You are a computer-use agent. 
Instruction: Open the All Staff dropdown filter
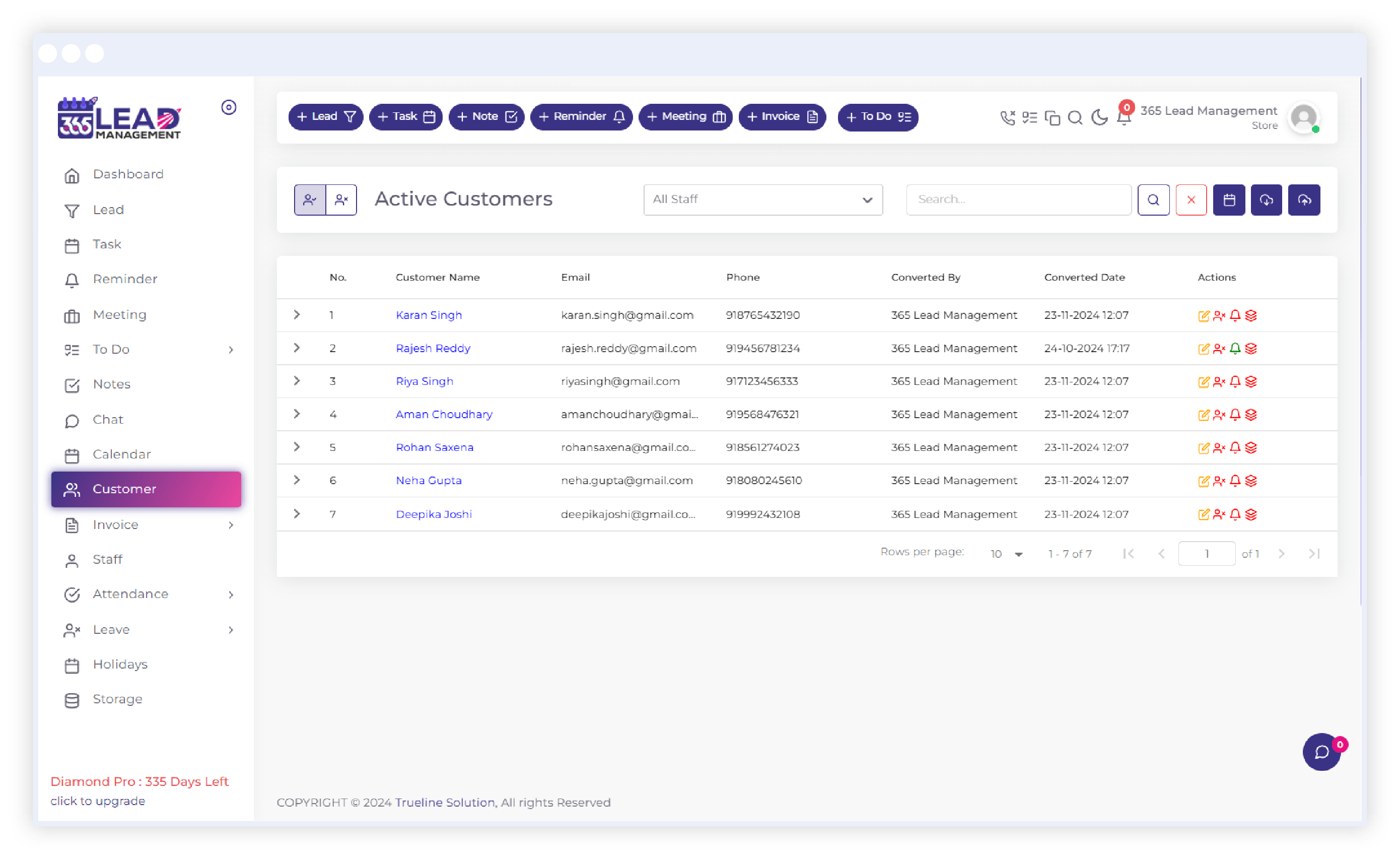click(x=763, y=199)
